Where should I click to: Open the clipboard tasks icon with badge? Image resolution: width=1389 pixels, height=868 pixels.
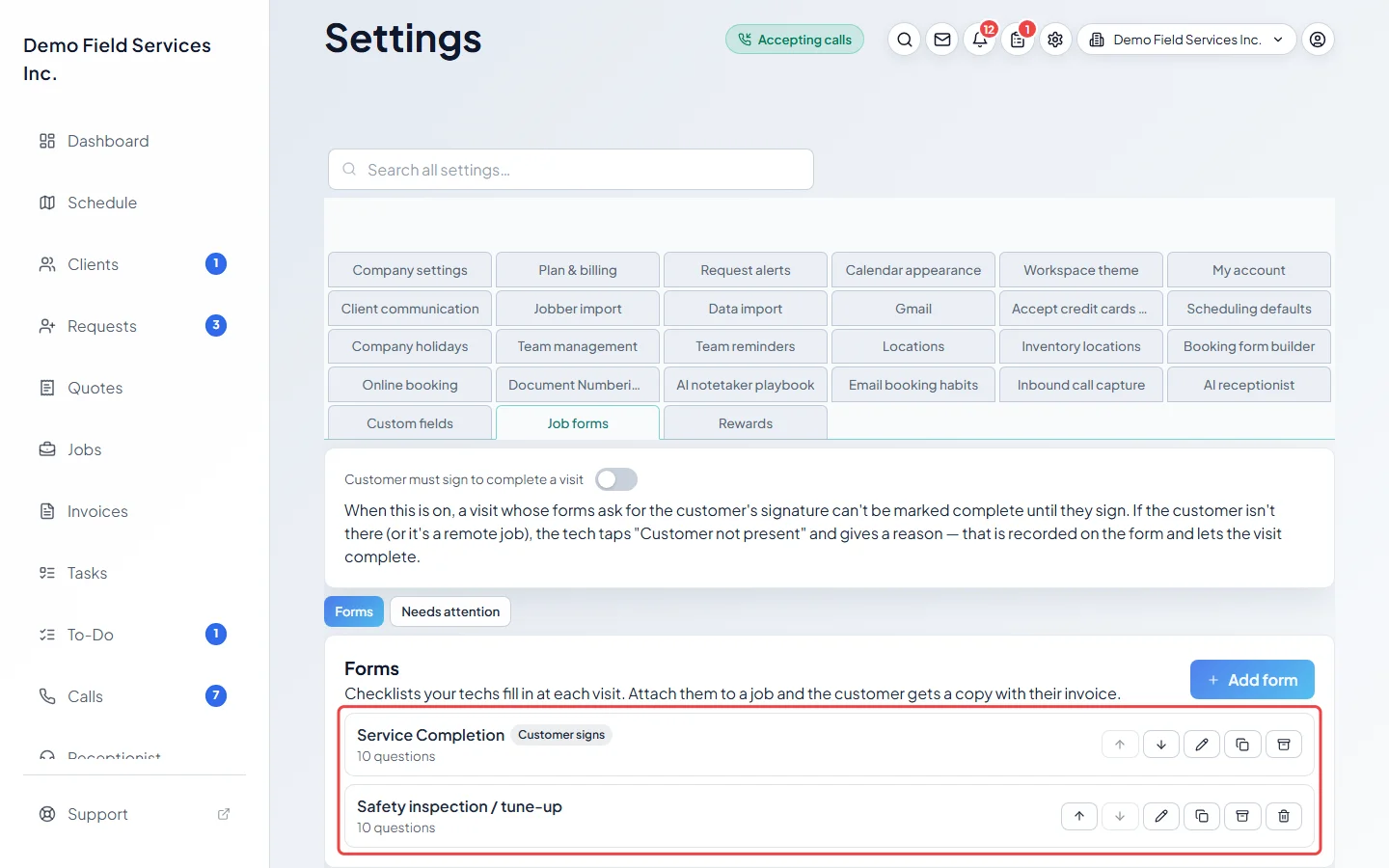pos(1018,40)
